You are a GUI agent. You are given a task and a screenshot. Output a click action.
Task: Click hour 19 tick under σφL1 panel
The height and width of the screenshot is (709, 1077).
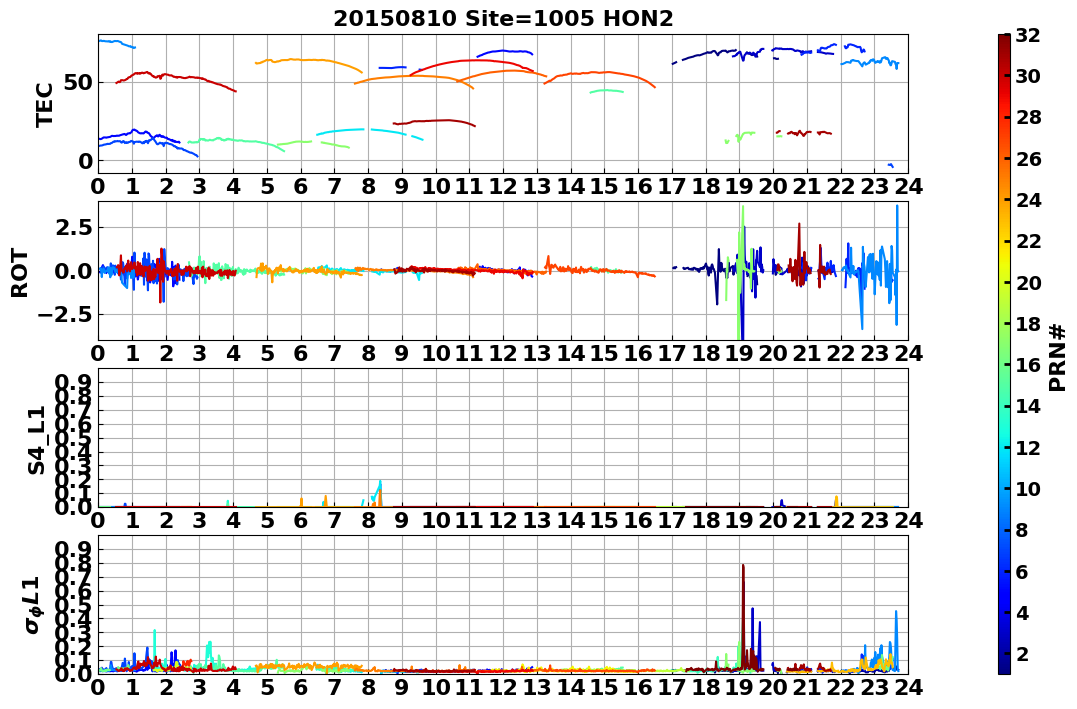(739, 687)
